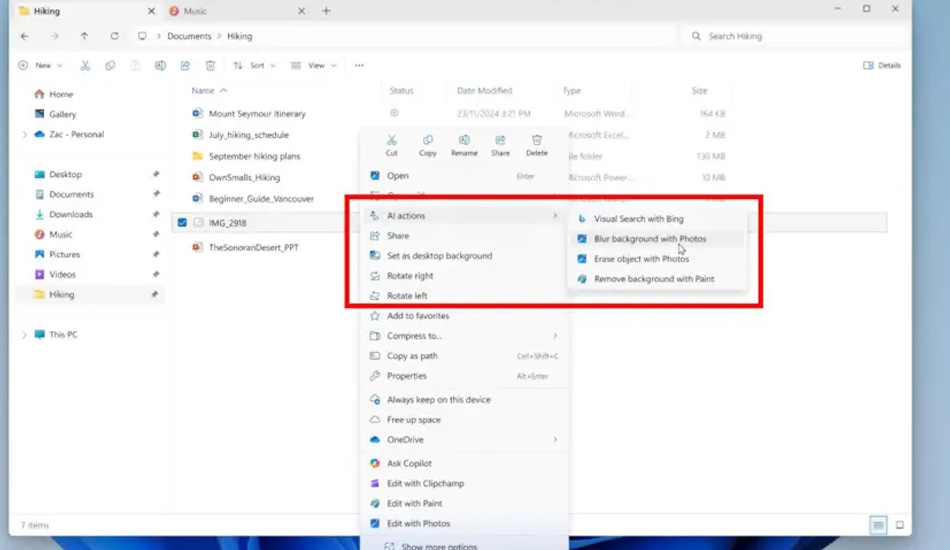Open Properties from context menu
This screenshot has width=950, height=550.
click(x=464, y=376)
